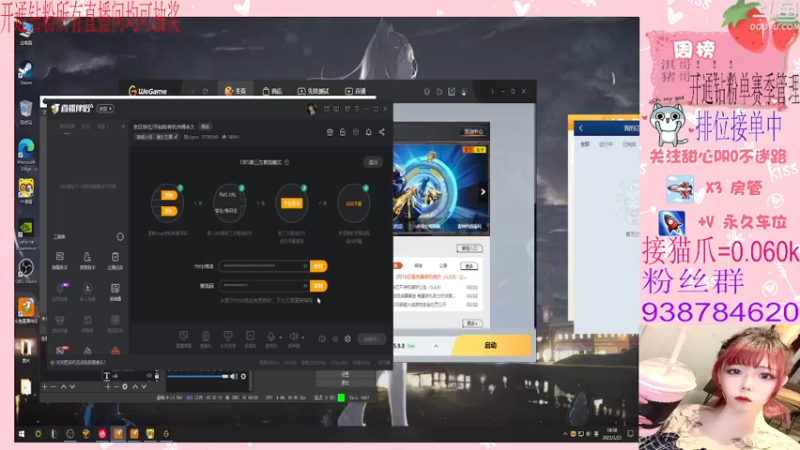Switch to WeGame 主页 tab

(235, 91)
